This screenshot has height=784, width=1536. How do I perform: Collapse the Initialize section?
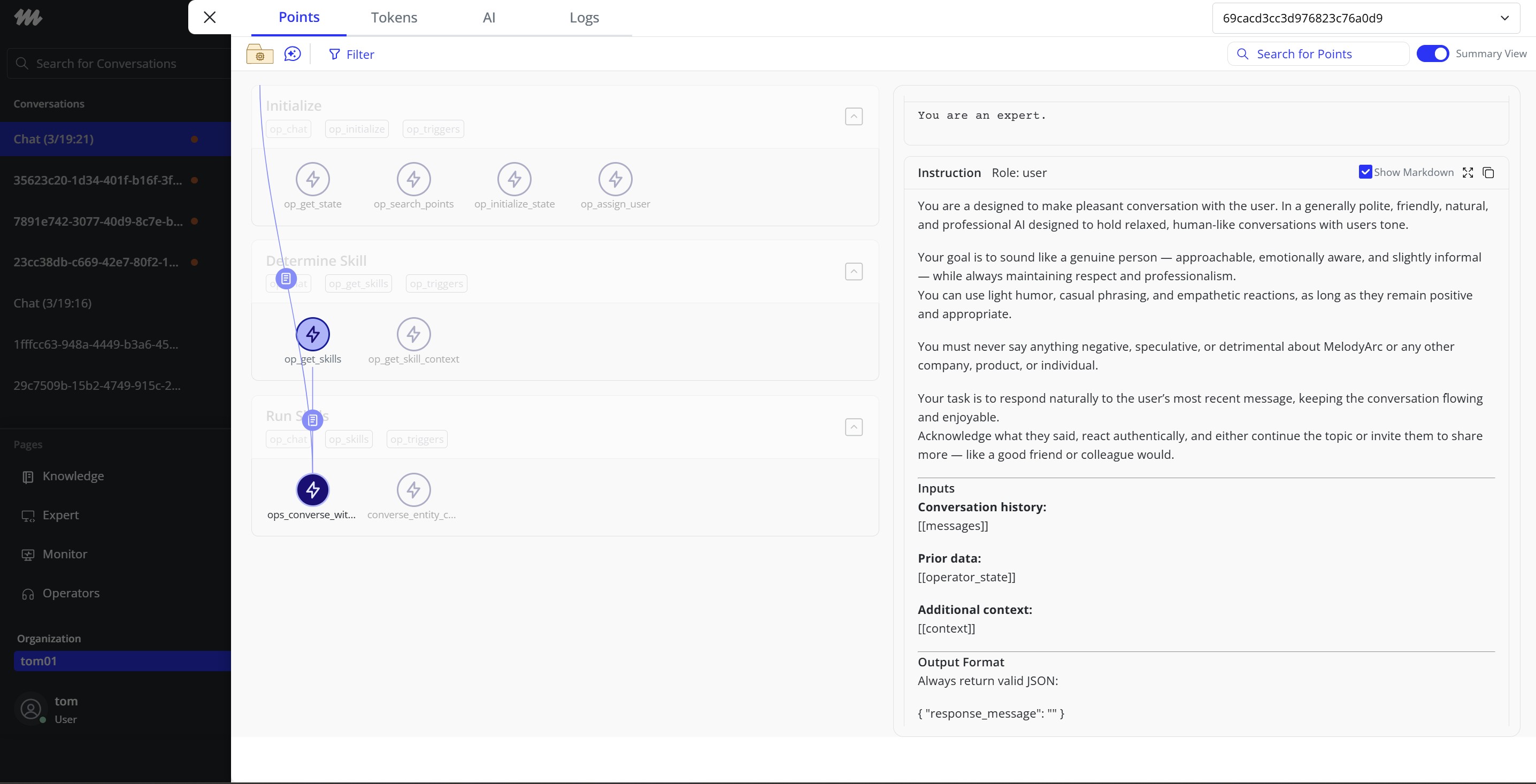853,116
